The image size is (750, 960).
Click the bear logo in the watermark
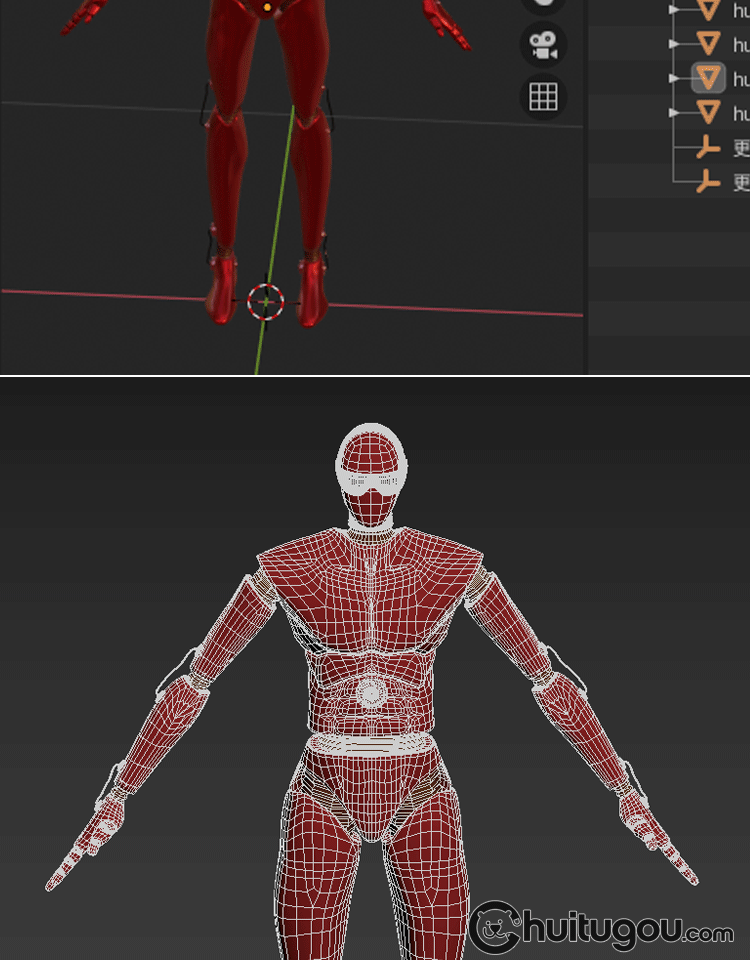tap(494, 927)
